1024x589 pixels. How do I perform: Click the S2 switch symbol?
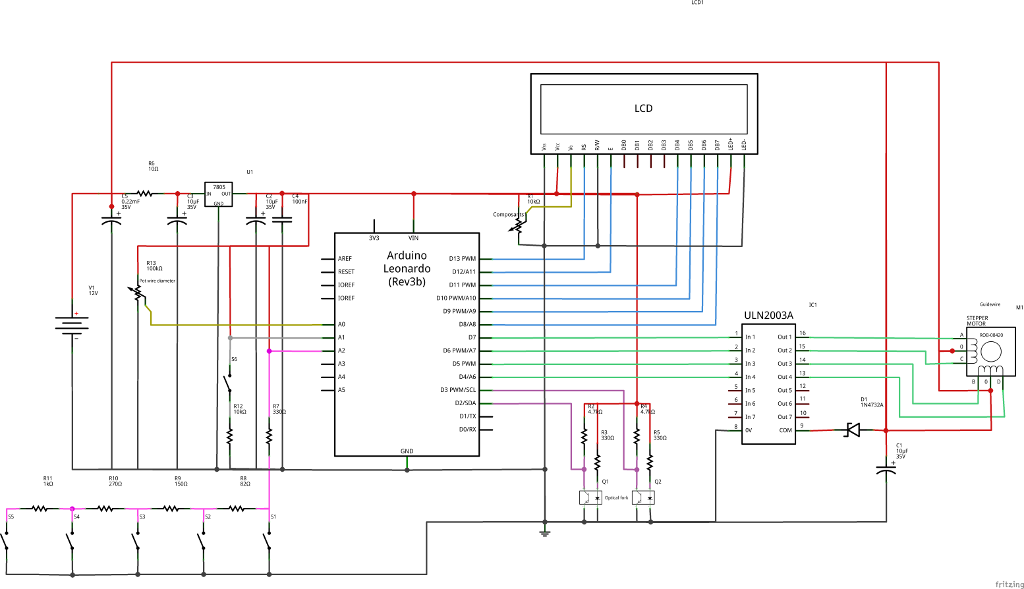tap(202, 541)
